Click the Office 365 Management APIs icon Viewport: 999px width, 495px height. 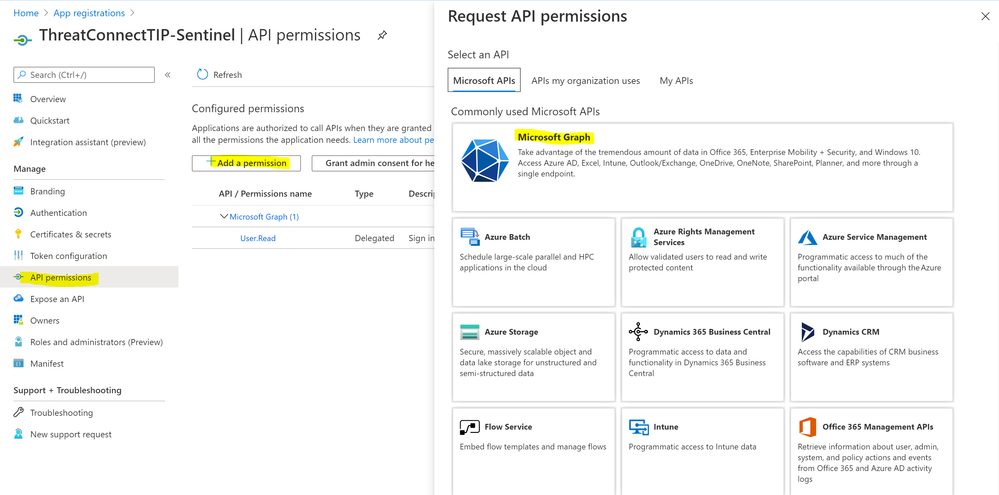pyautogui.click(x=807, y=427)
